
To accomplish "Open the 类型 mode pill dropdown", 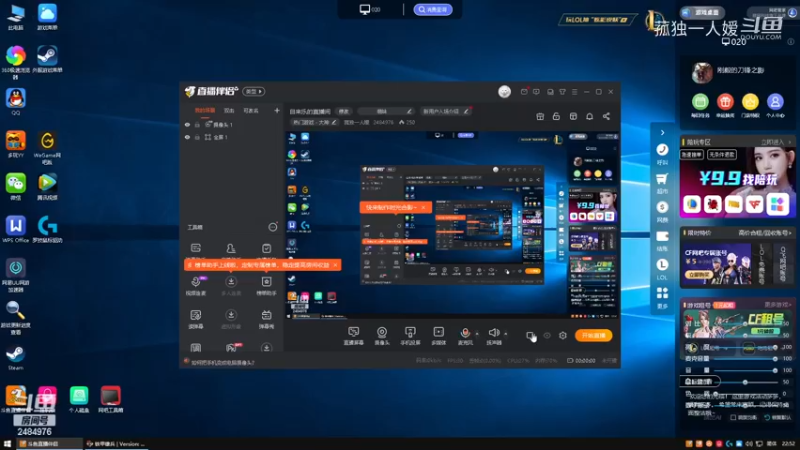I will [x=254, y=91].
